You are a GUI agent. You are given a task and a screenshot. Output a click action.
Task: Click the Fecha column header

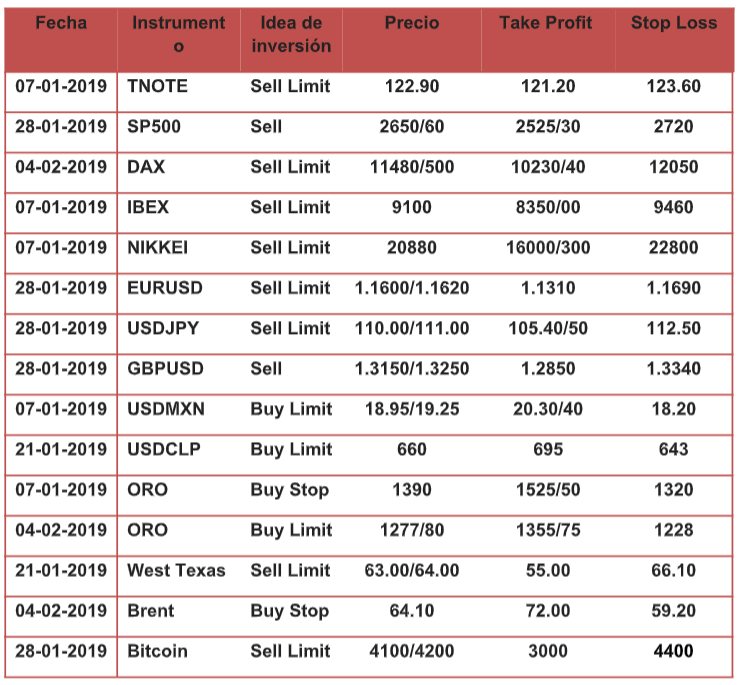point(60,23)
